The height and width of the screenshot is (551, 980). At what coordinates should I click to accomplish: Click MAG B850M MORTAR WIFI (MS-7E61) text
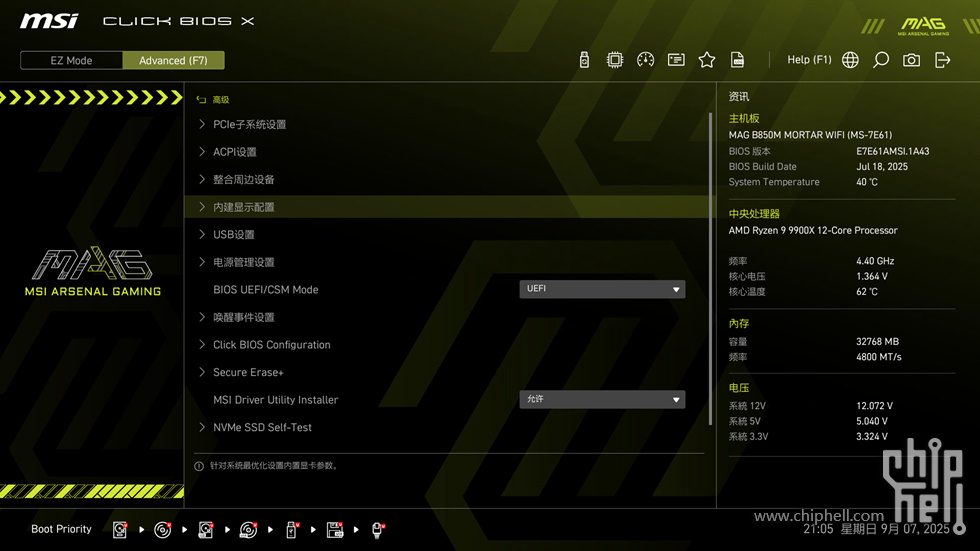coord(810,135)
